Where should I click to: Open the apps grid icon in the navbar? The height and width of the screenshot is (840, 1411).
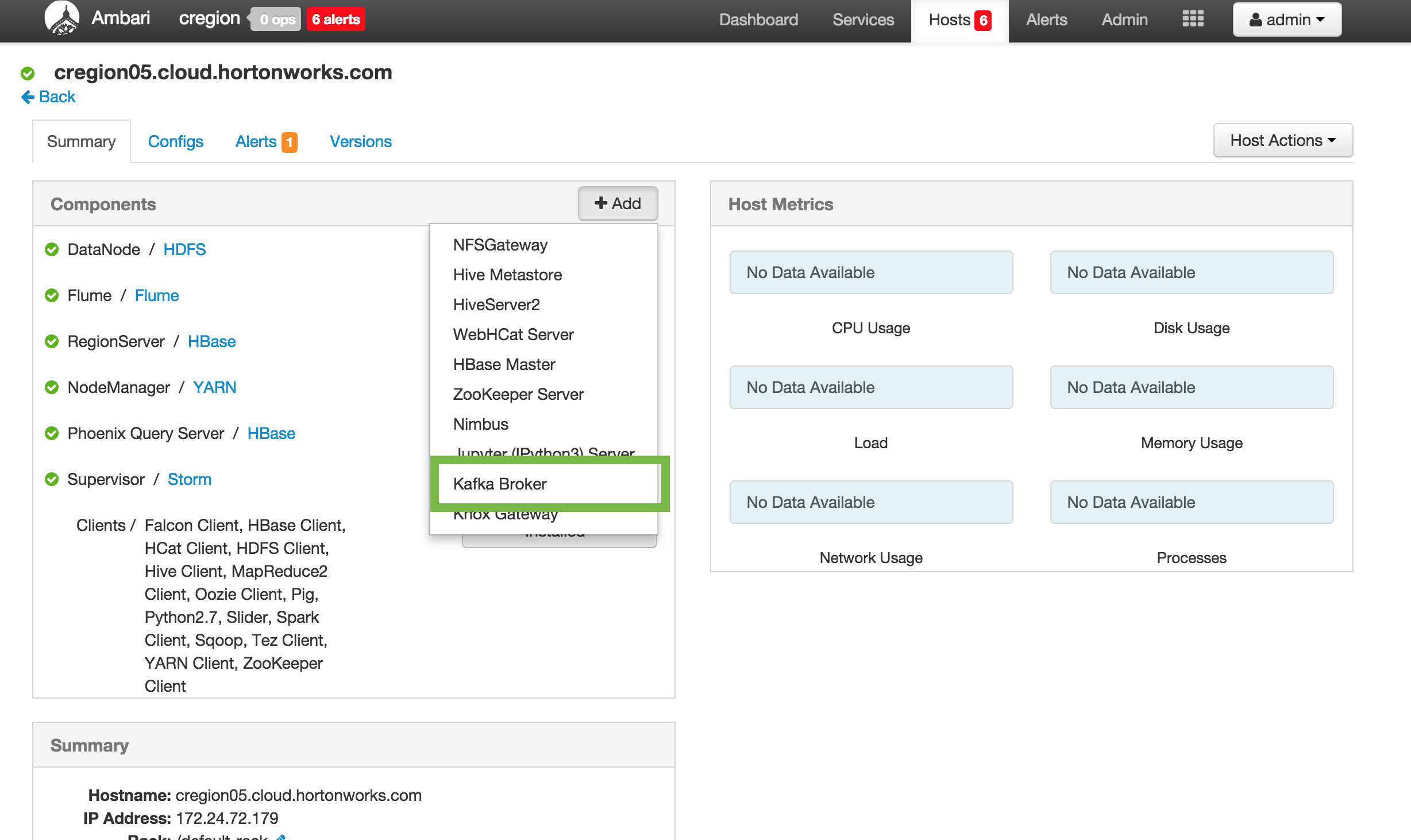point(1193,19)
